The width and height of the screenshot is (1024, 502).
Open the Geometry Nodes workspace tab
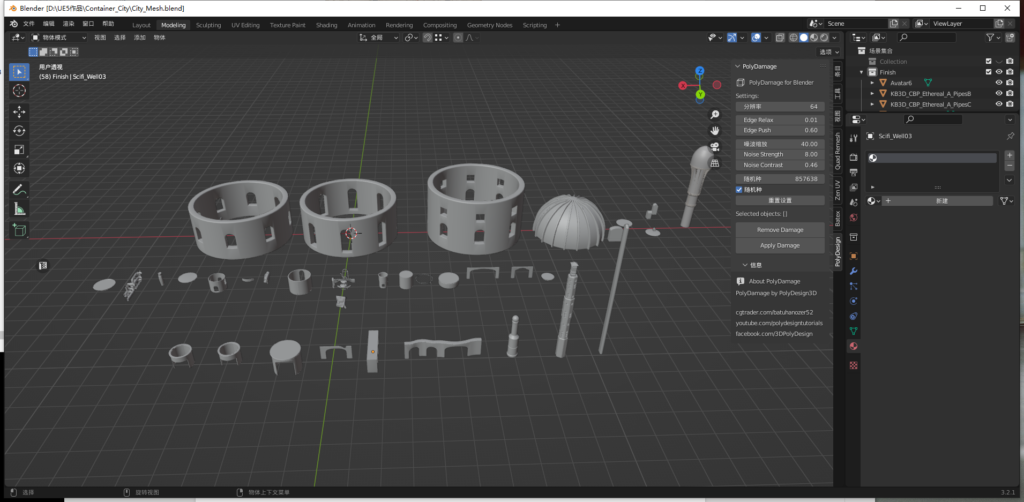click(489, 25)
